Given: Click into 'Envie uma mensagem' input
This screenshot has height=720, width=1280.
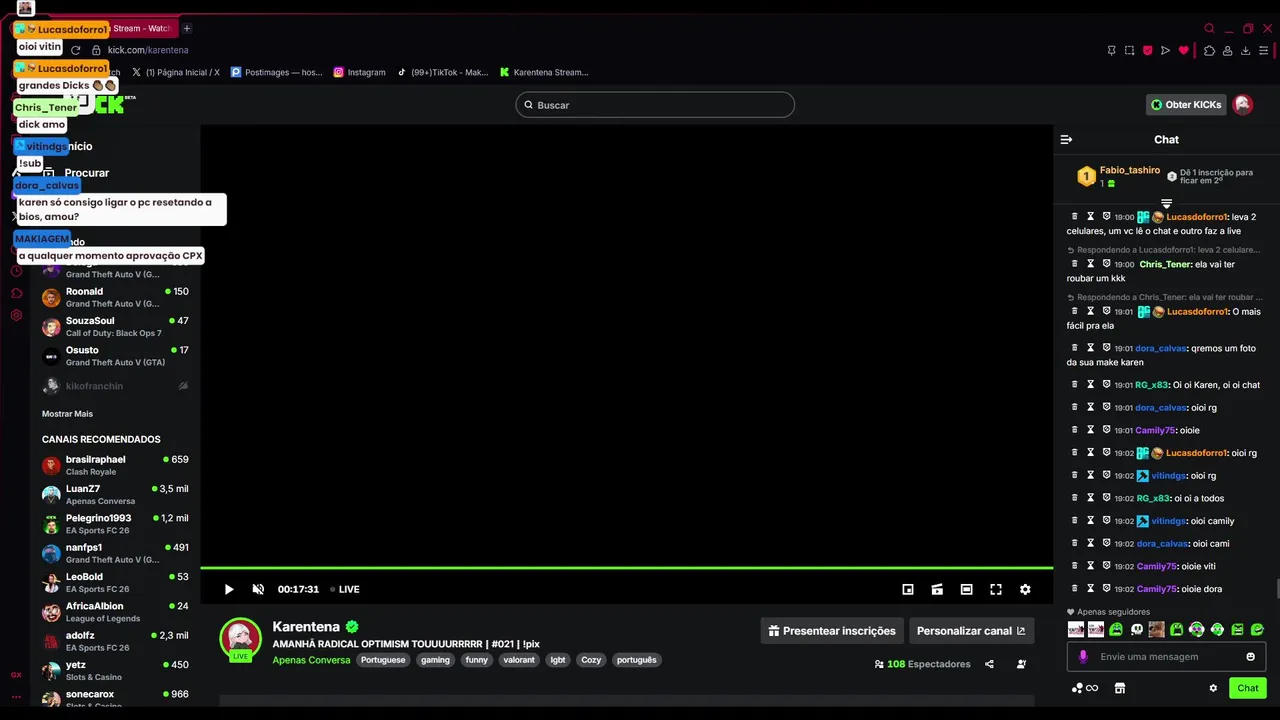Looking at the screenshot, I should point(1165,657).
